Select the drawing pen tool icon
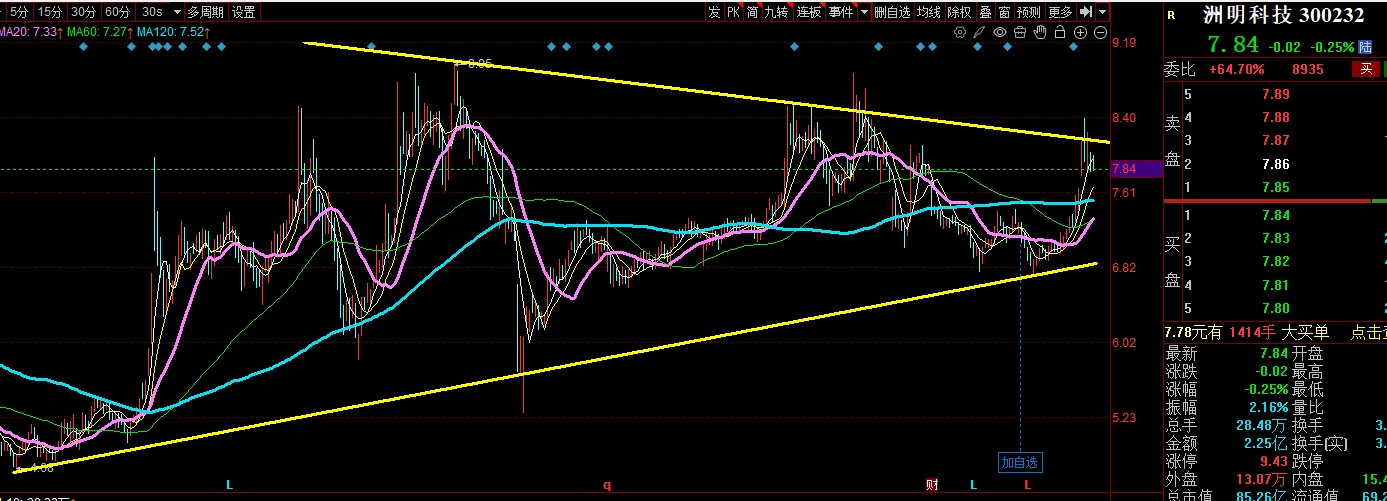 point(980,32)
